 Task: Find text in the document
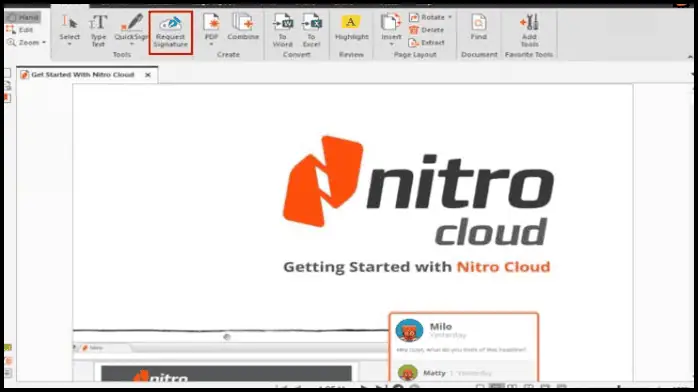(x=479, y=28)
